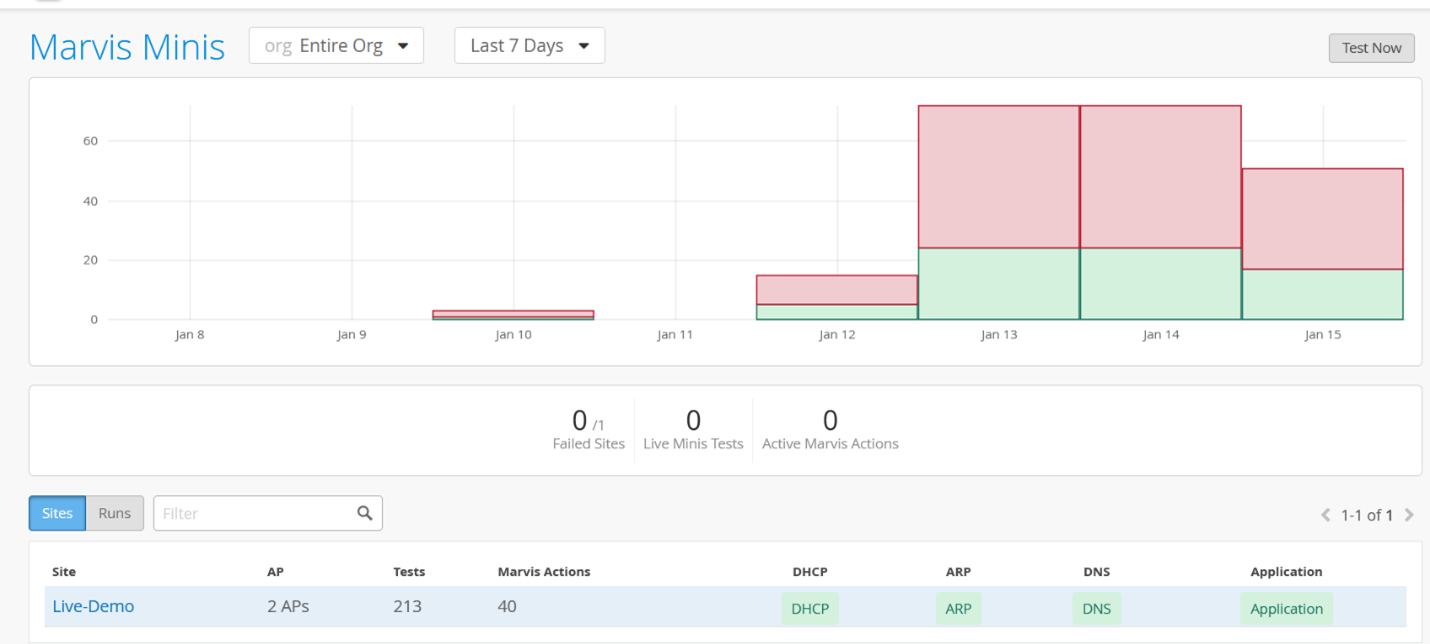This screenshot has height=644, width=1430.
Task: Click the Test Now button
Action: 1371,48
